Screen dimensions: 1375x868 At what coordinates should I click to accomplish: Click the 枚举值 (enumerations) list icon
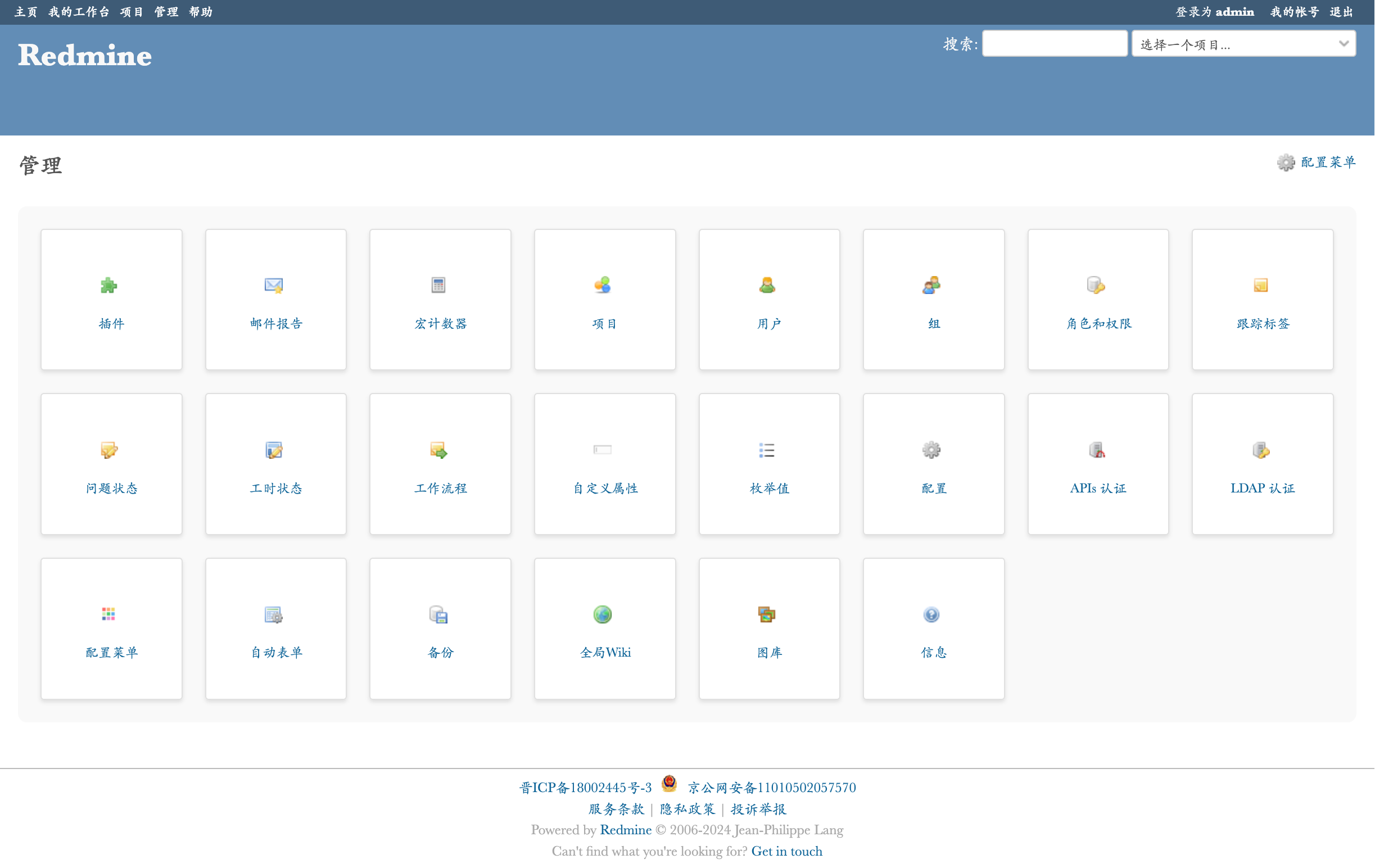767,450
